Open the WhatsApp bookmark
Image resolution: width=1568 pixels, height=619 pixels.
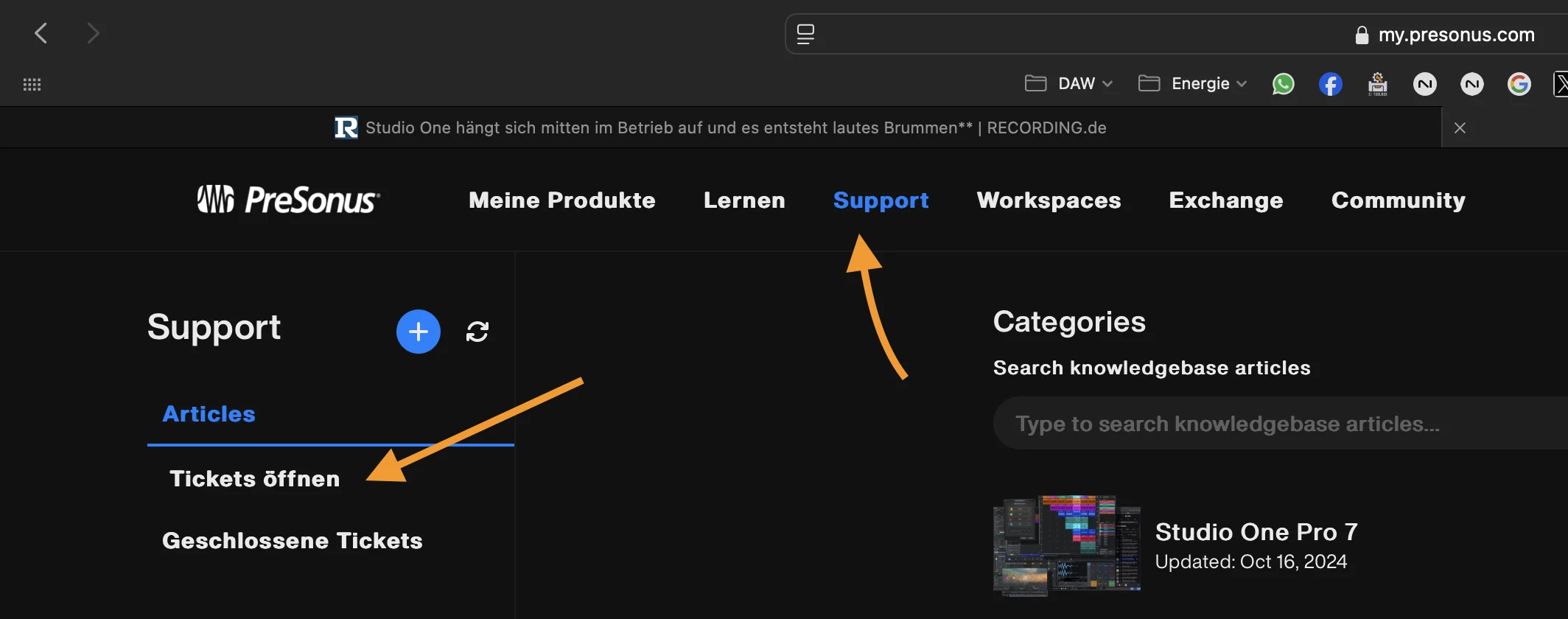[x=1283, y=84]
